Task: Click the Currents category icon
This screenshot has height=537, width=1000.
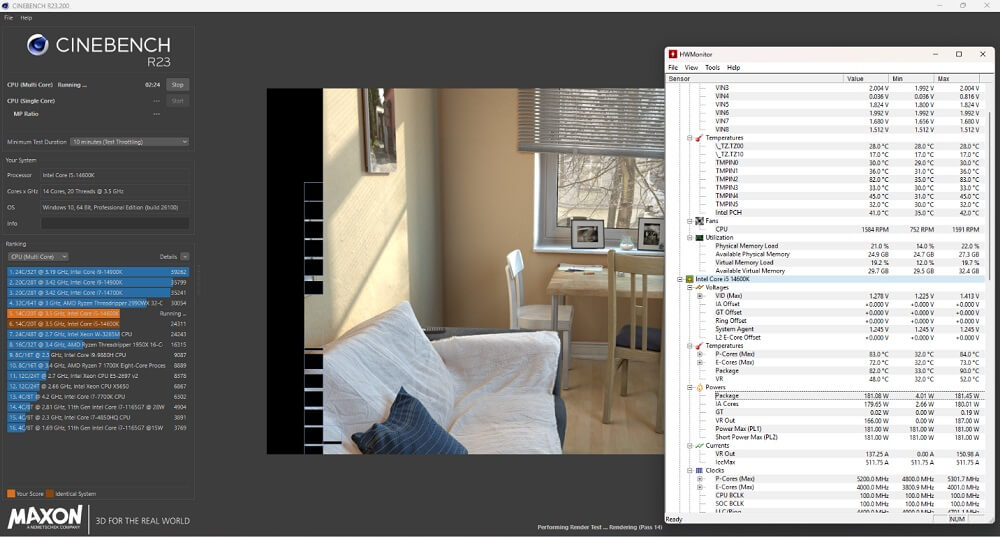Action: point(698,446)
